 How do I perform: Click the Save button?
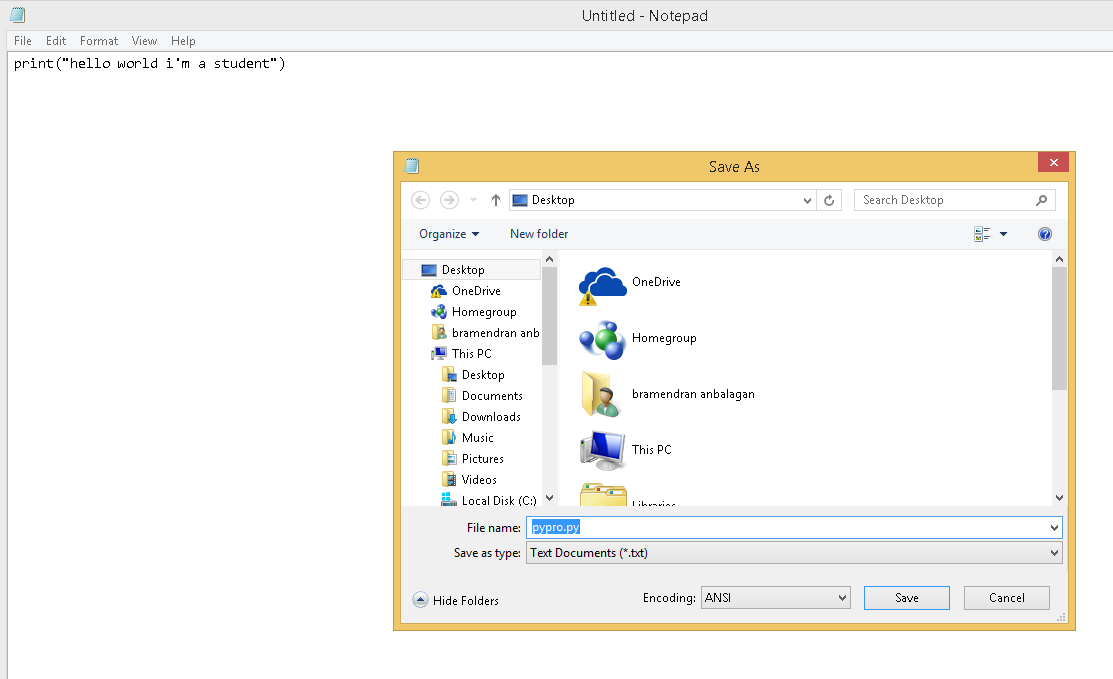coord(906,598)
